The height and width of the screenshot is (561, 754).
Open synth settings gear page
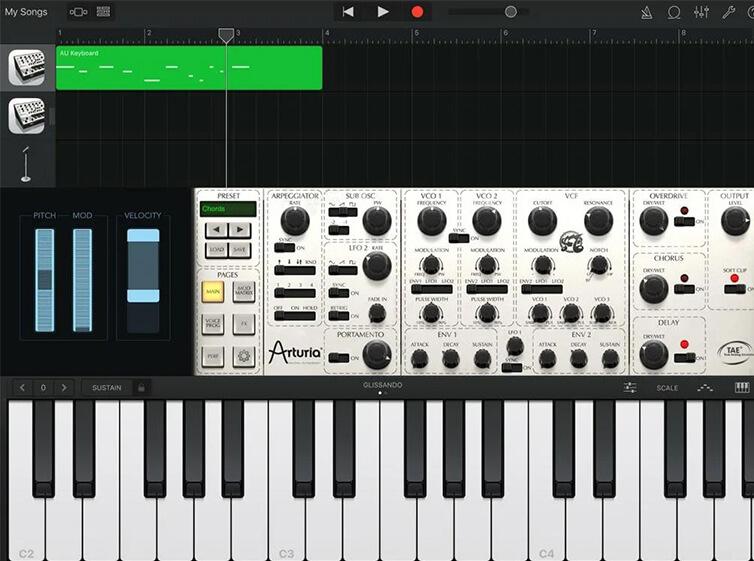(244, 356)
